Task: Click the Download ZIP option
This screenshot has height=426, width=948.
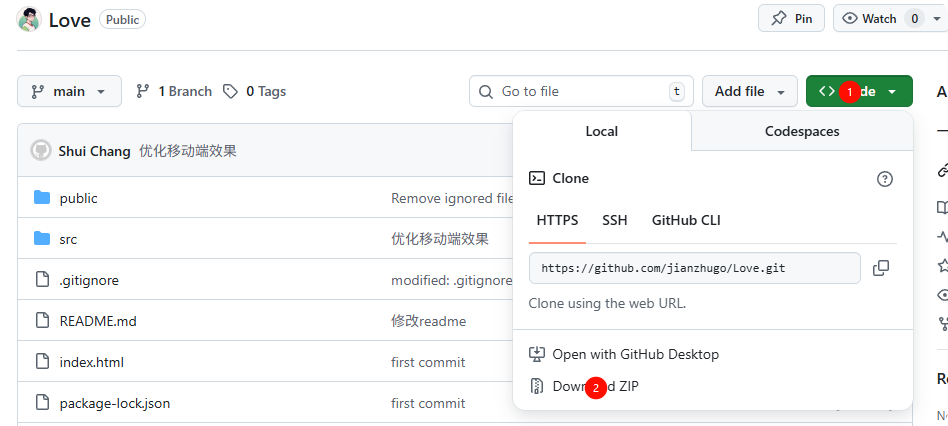Action: point(595,386)
